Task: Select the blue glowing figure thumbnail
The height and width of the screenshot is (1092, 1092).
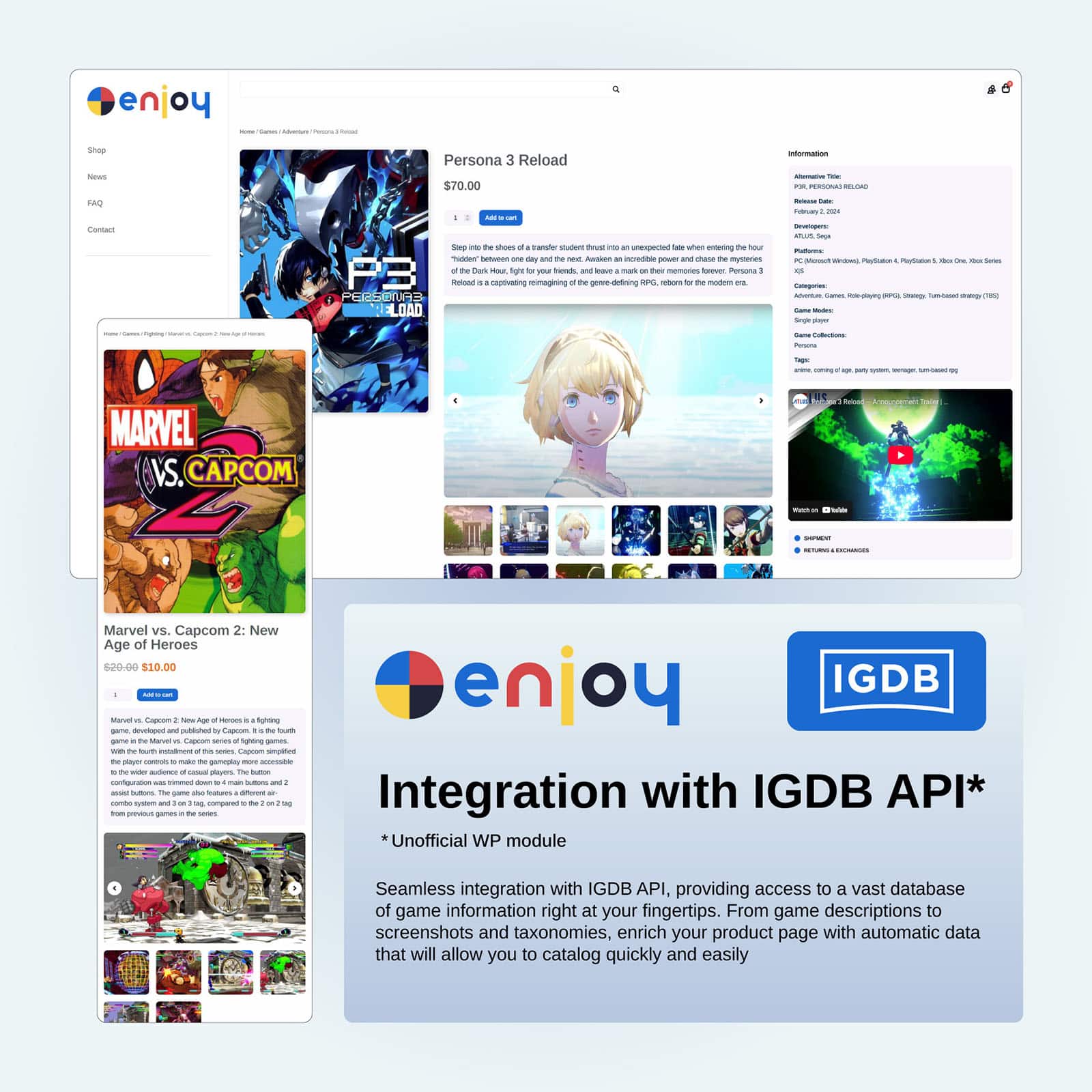Action: [x=636, y=530]
